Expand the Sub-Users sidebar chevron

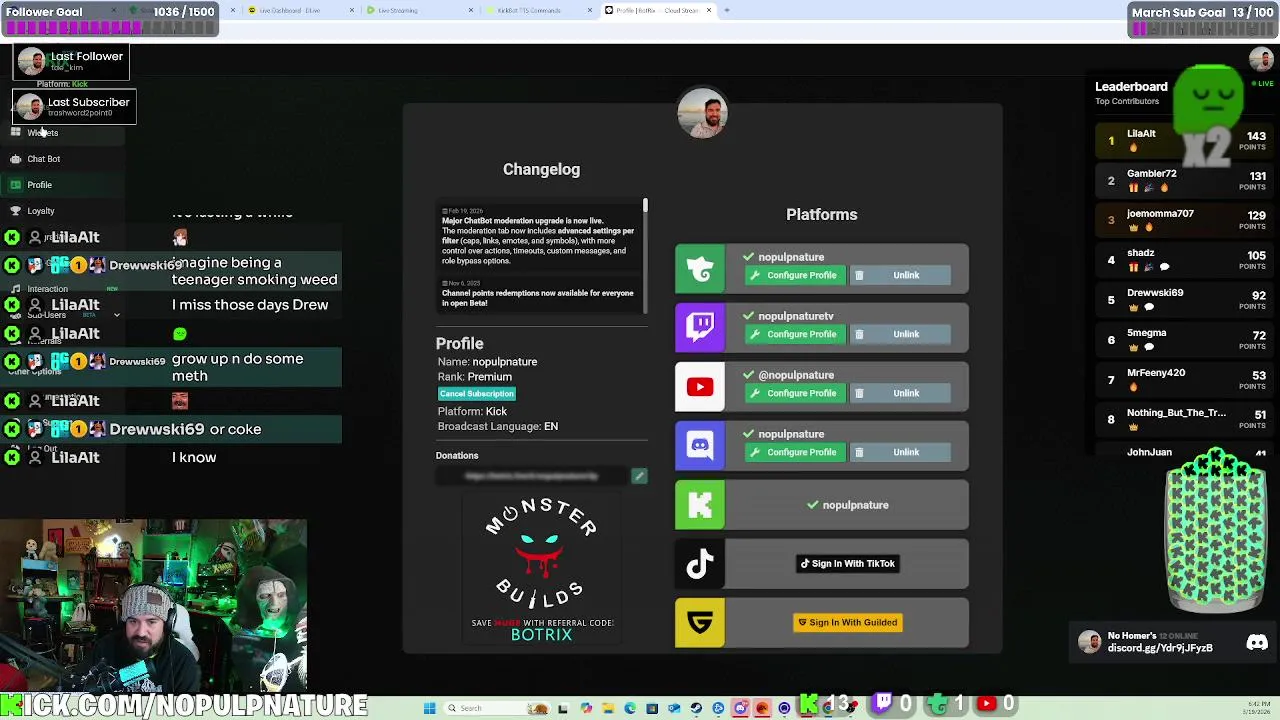click(x=116, y=315)
